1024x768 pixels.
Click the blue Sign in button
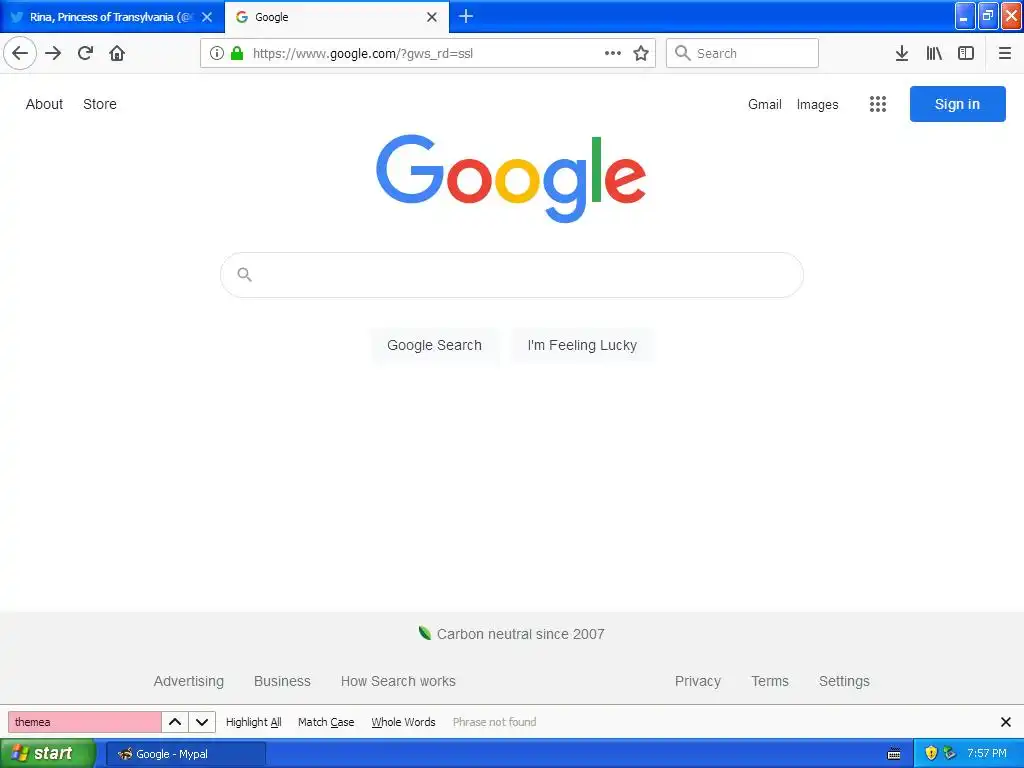point(957,104)
